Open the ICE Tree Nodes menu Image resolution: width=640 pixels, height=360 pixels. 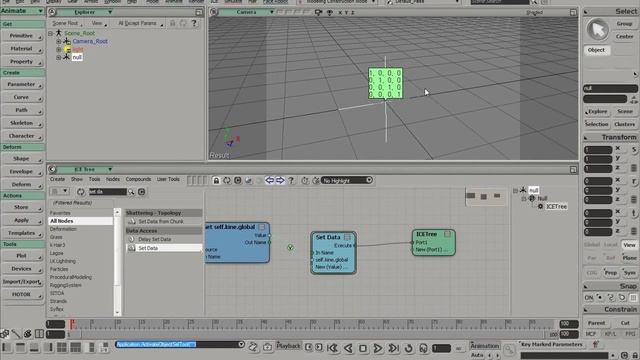(x=113, y=179)
